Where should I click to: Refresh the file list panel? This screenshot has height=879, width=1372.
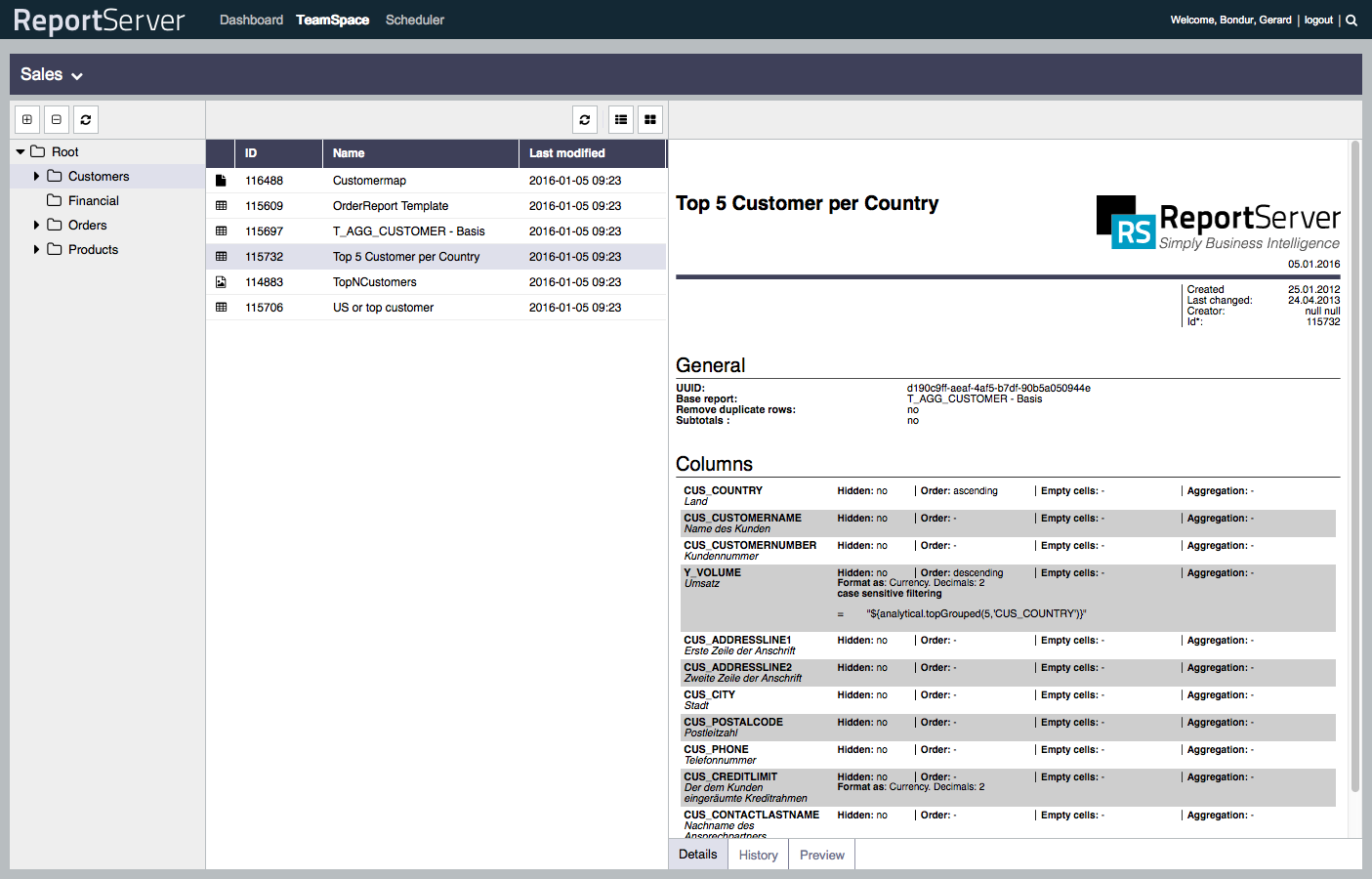585,119
